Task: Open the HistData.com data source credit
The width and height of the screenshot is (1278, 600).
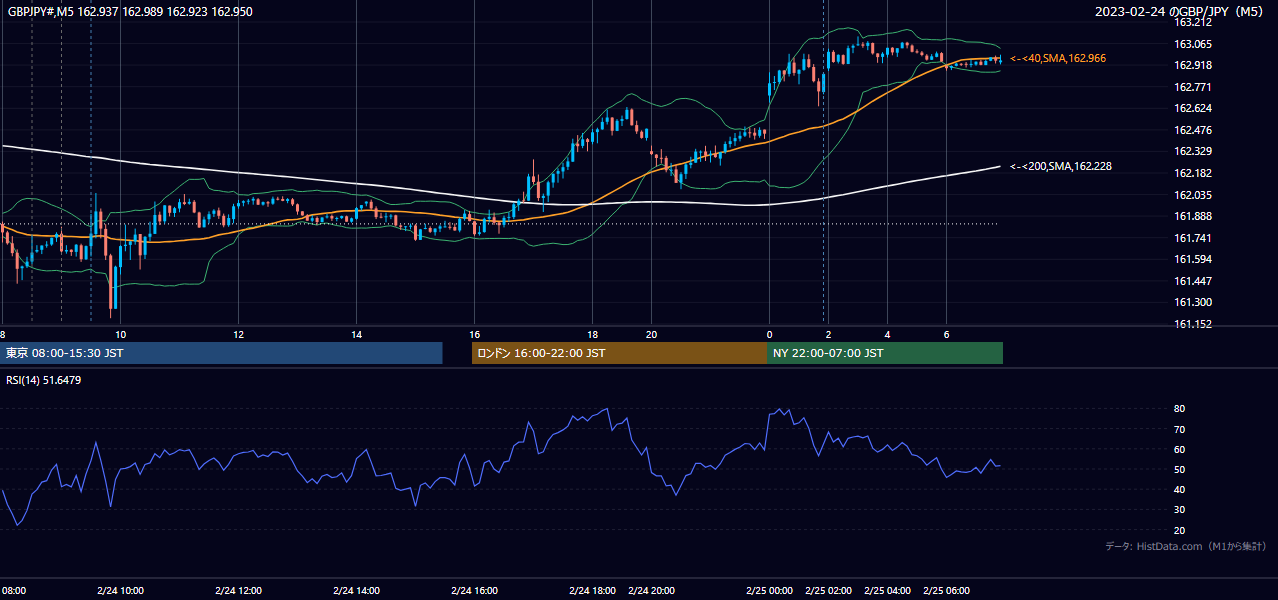Action: click(1186, 546)
